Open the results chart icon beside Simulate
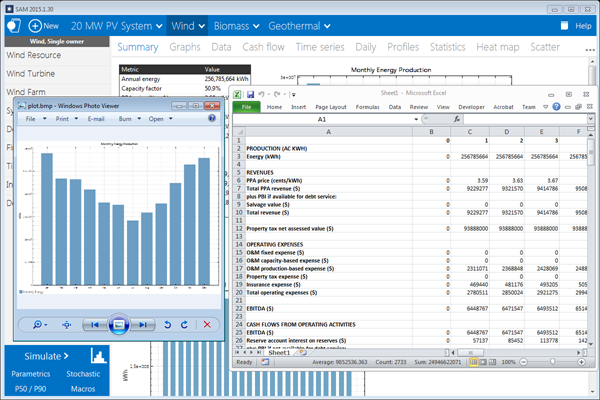The image size is (600, 400). (x=99, y=355)
